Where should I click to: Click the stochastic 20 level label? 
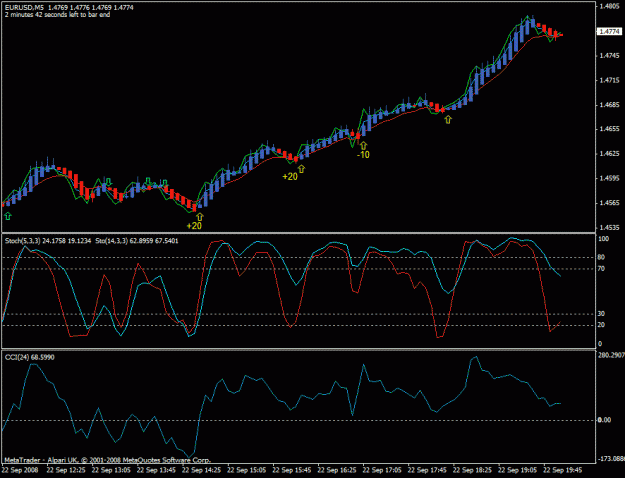[x=601, y=325]
